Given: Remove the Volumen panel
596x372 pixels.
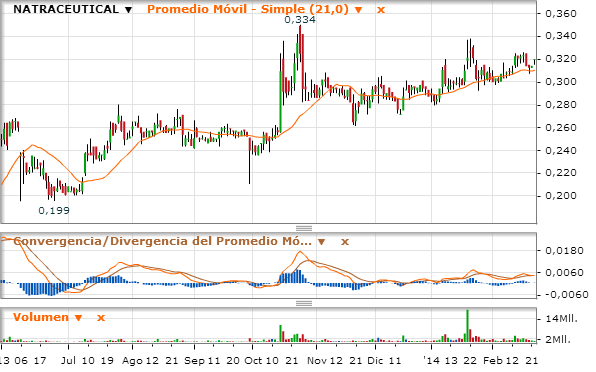Looking at the screenshot, I should [x=101, y=318].
